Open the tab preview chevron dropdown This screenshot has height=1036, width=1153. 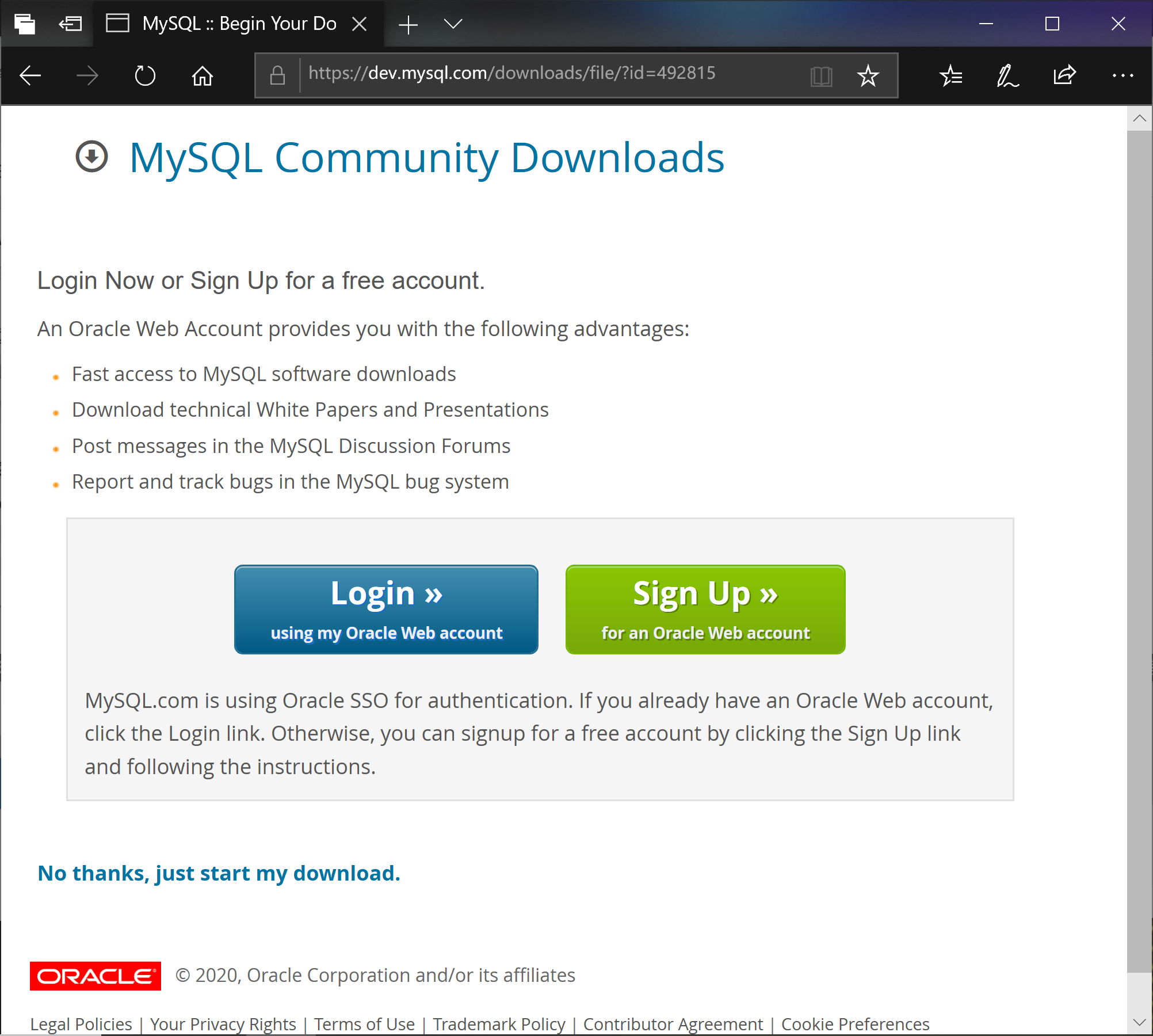pos(453,24)
